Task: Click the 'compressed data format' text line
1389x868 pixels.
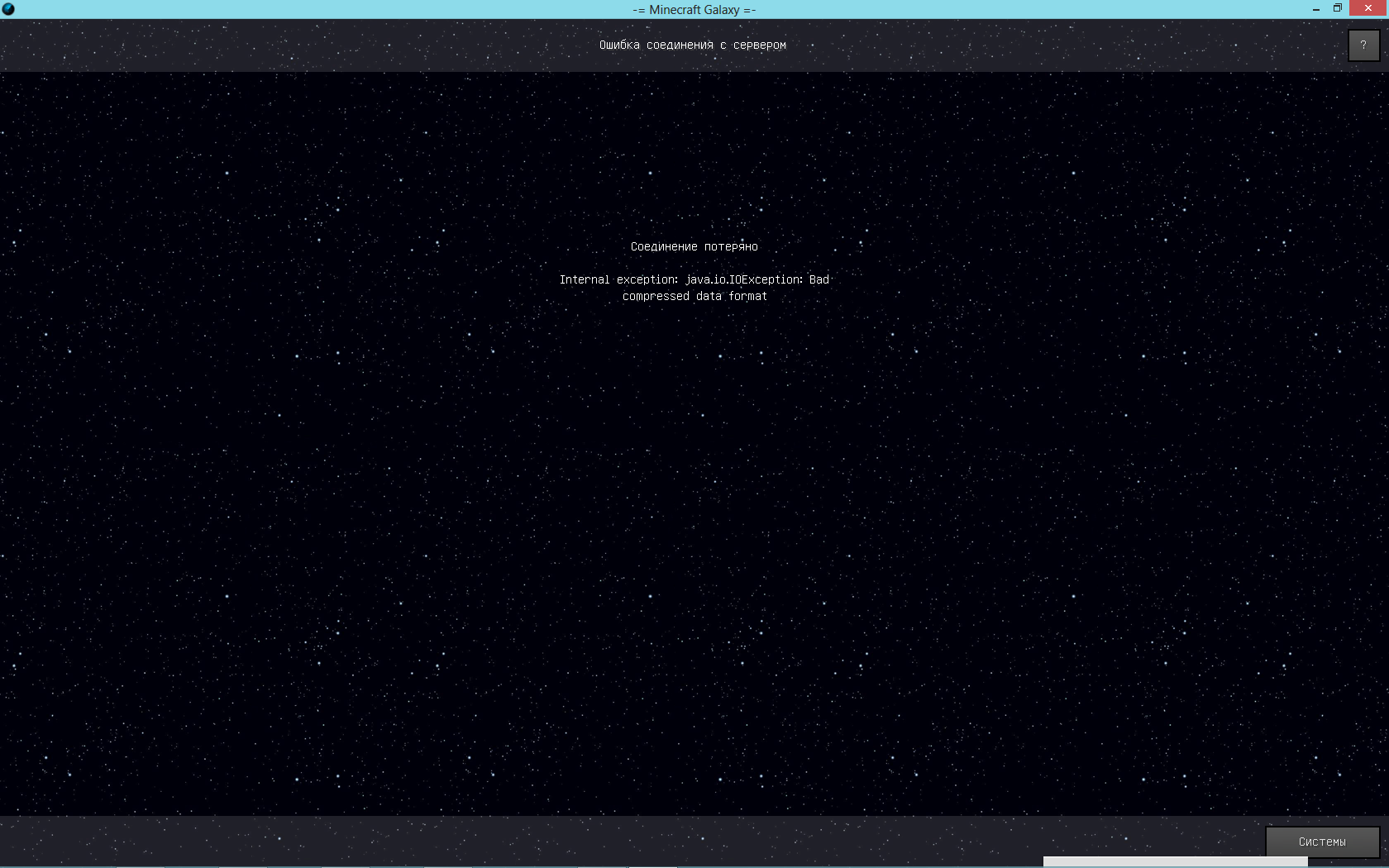Action: 694,296
